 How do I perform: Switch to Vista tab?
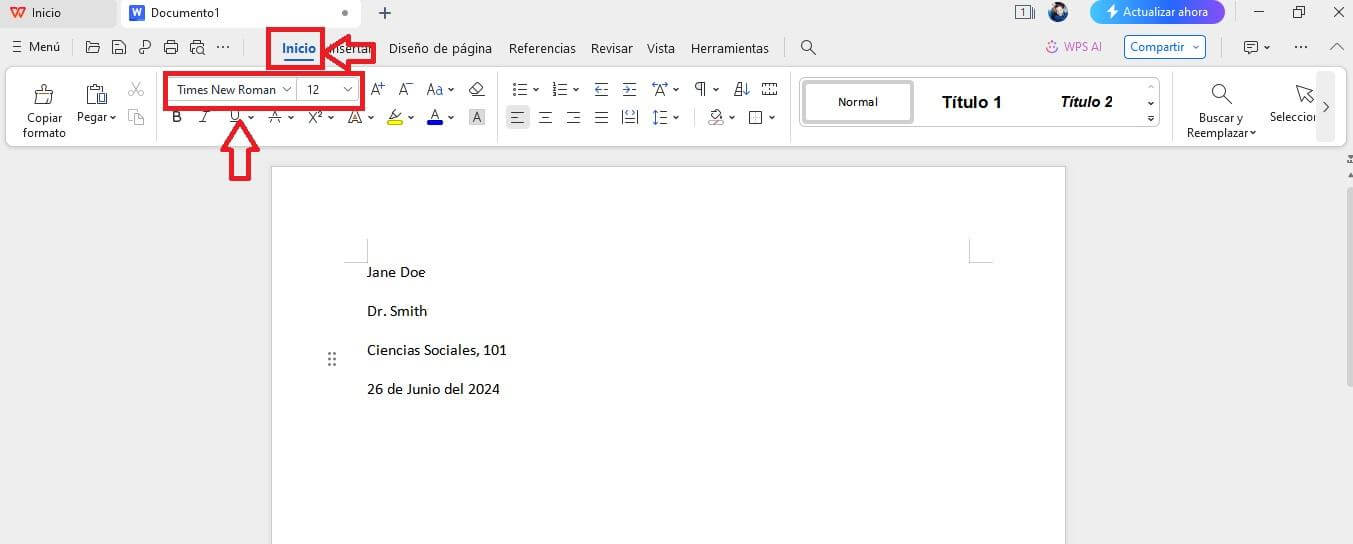click(661, 48)
